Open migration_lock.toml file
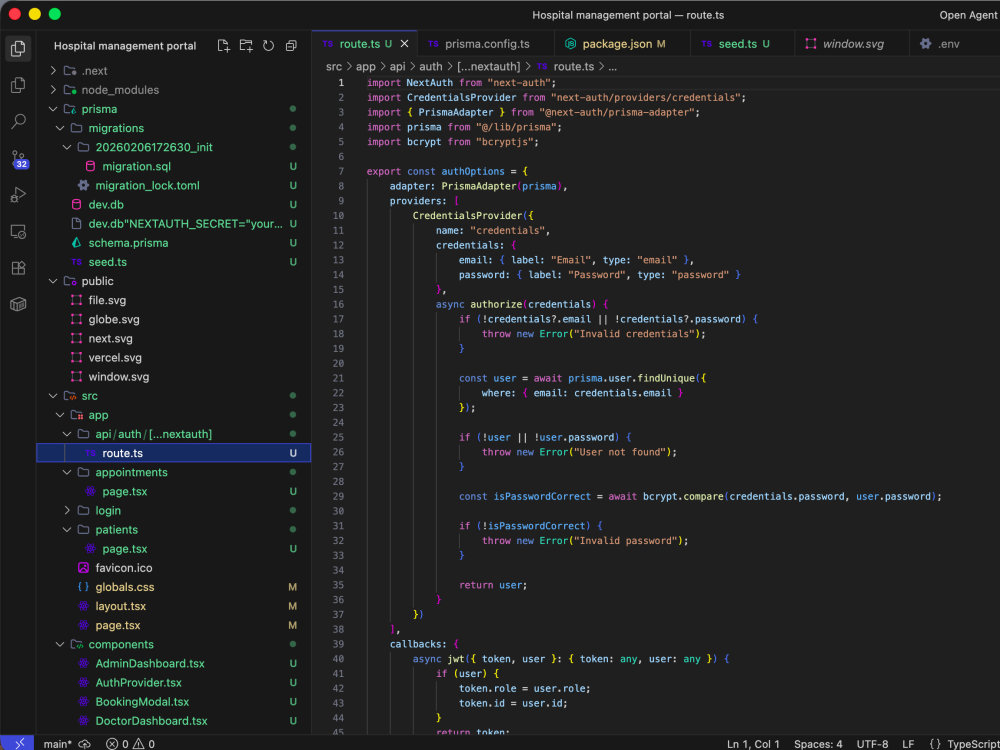1000x750 pixels. click(173, 186)
